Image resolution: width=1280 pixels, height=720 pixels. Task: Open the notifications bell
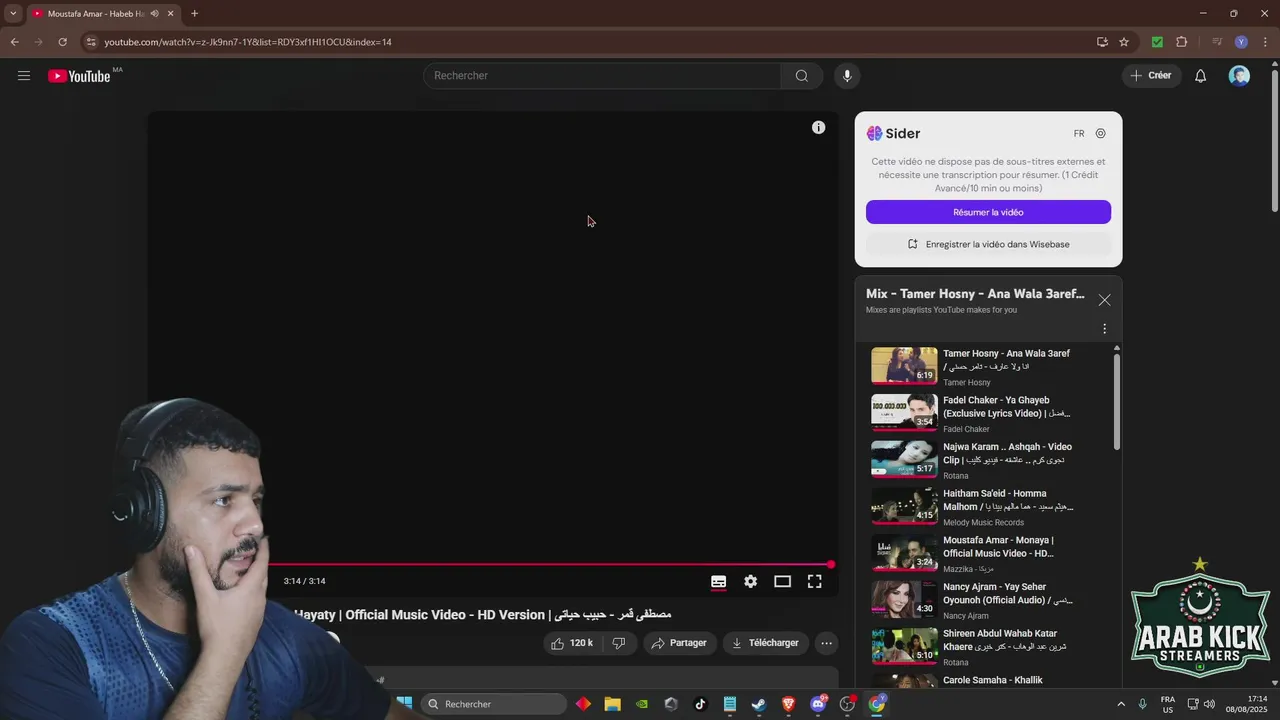1201,76
